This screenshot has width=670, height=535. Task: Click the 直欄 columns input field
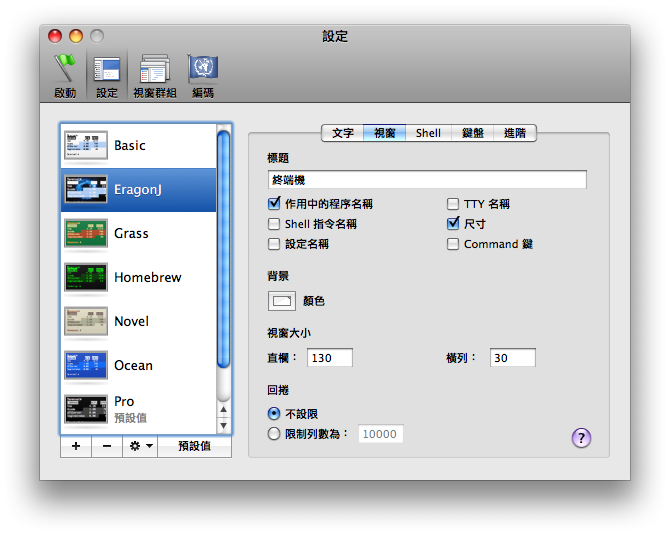tap(330, 358)
